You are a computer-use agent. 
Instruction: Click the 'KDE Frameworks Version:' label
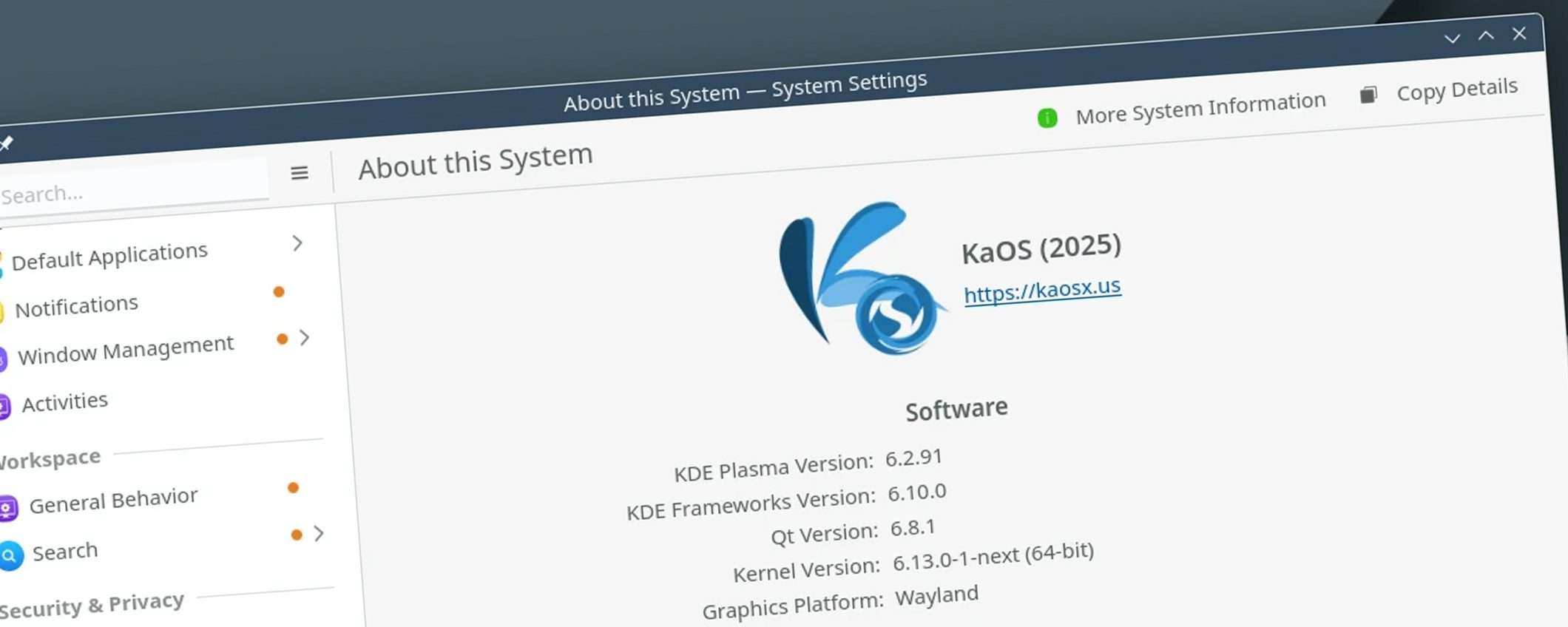click(x=751, y=504)
